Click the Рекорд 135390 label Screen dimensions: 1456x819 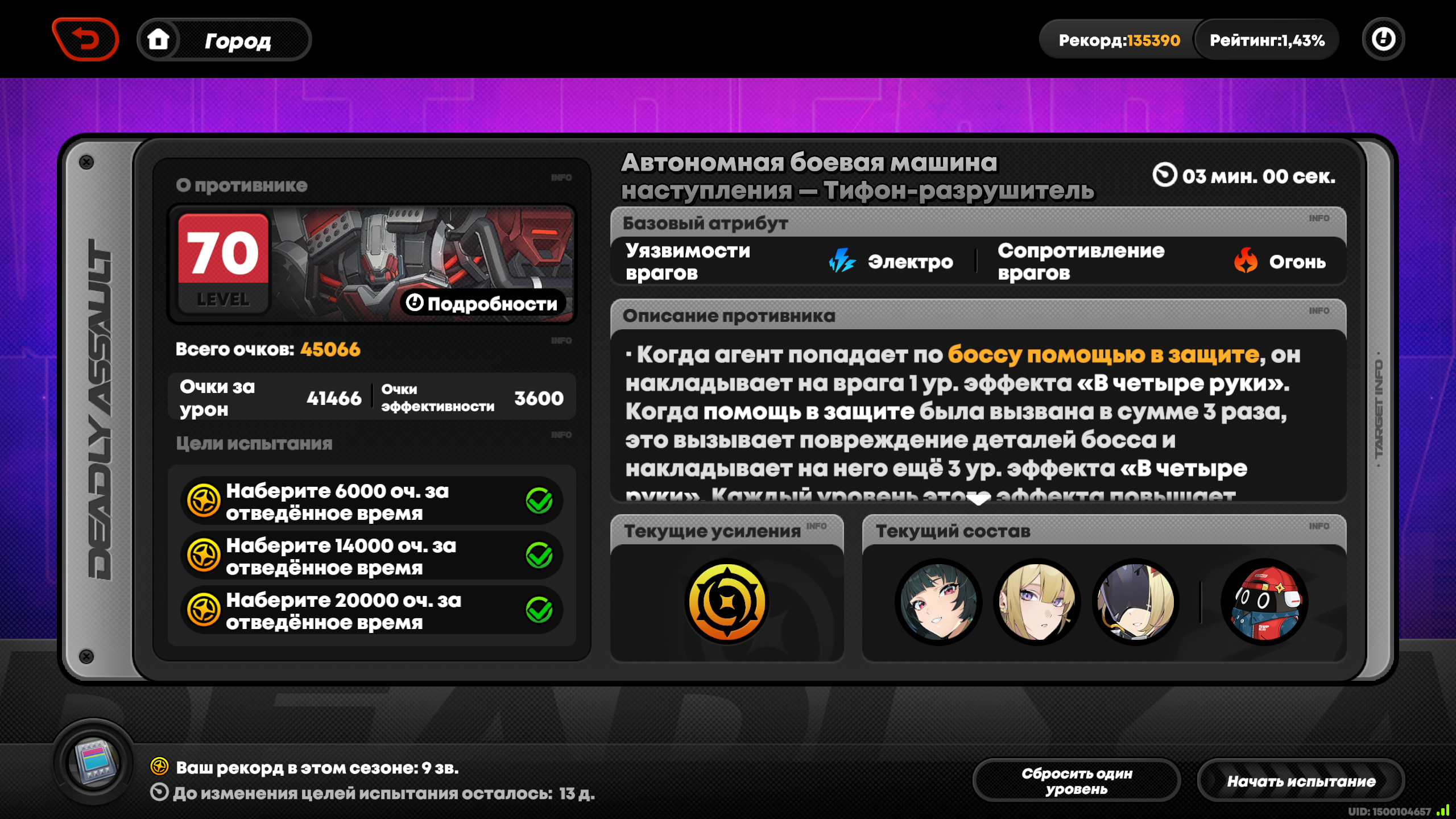coord(1119,40)
